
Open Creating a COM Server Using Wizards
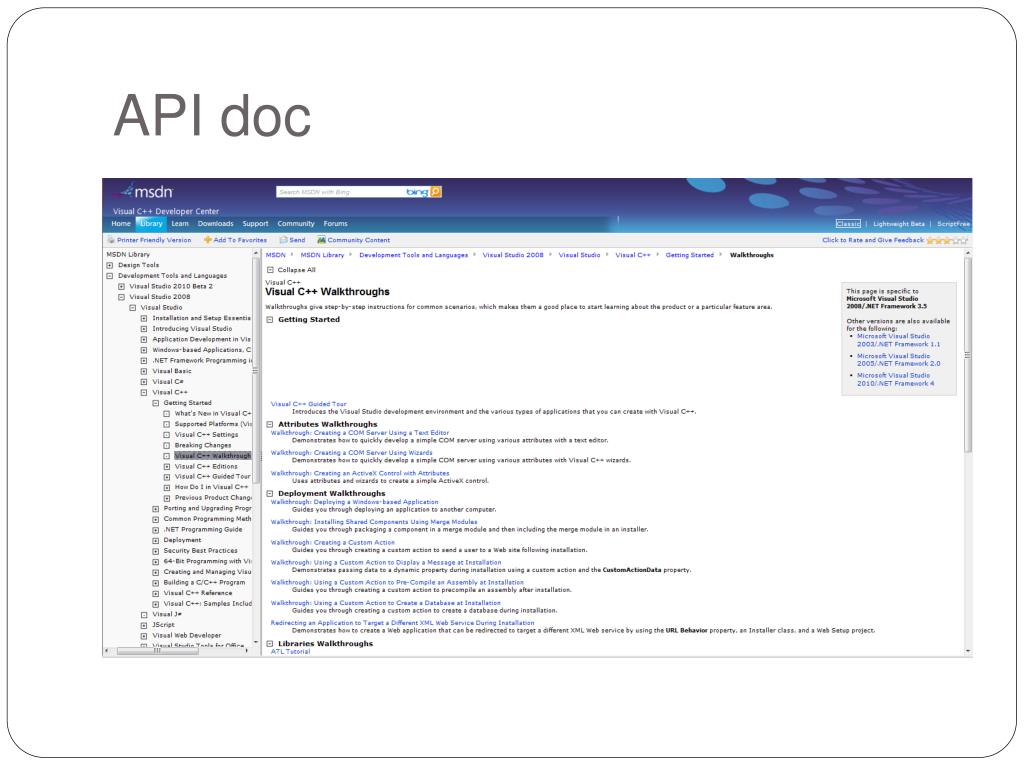coord(351,453)
